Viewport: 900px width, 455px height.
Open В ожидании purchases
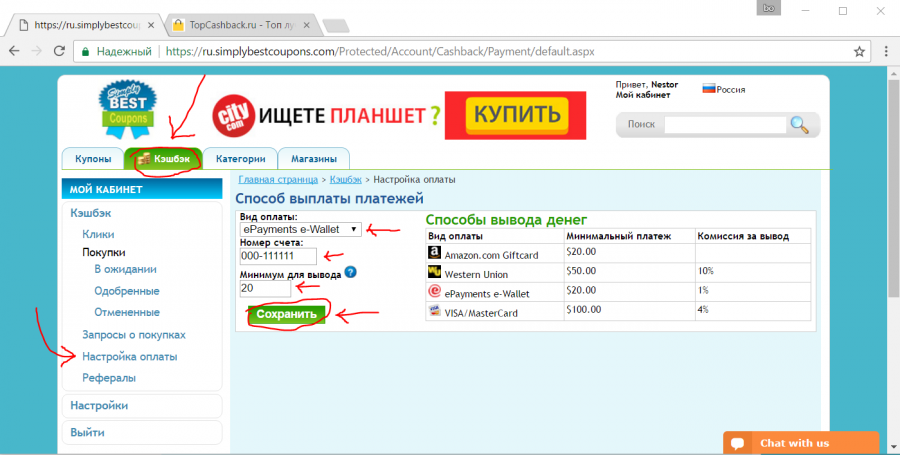point(125,269)
